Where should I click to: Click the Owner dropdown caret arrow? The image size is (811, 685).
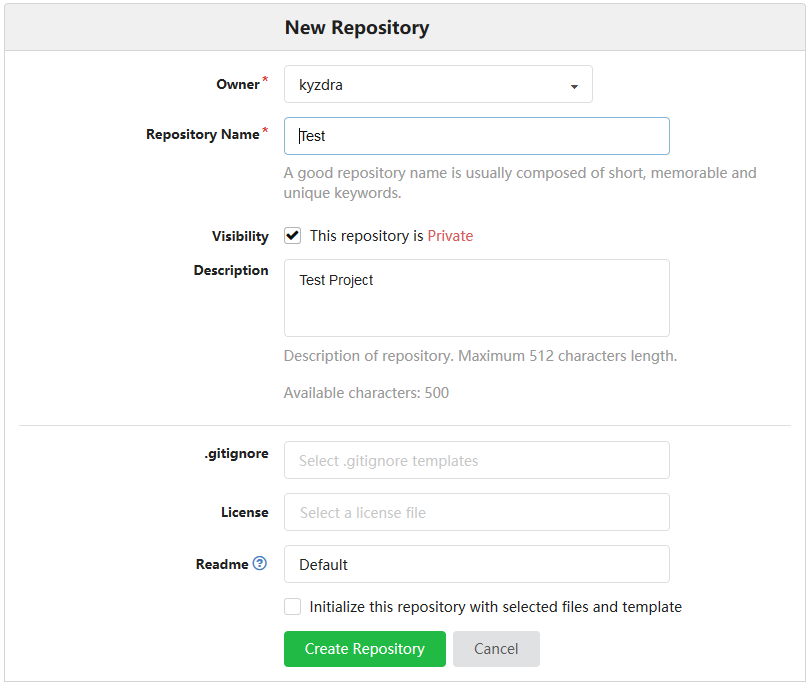(574, 86)
